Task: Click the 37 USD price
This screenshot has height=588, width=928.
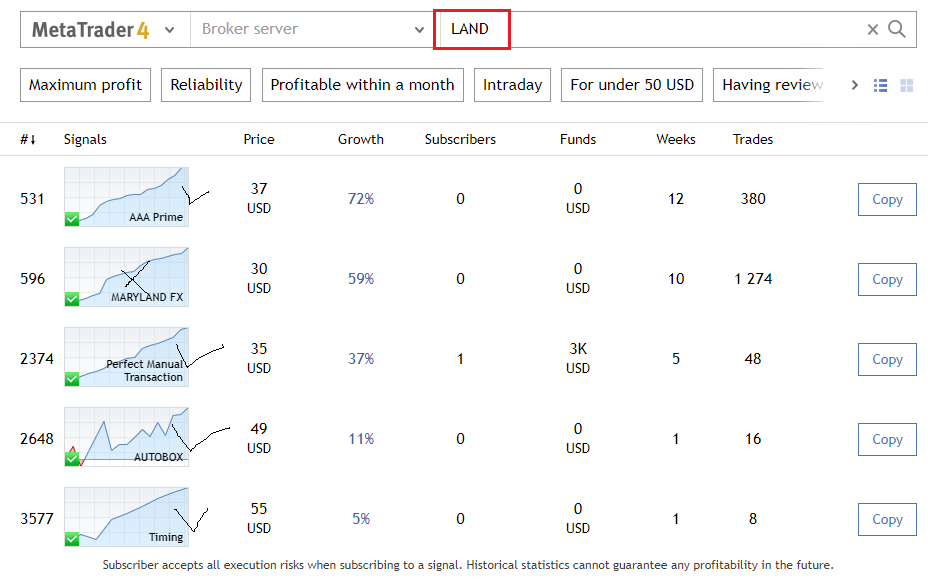Action: 259,198
